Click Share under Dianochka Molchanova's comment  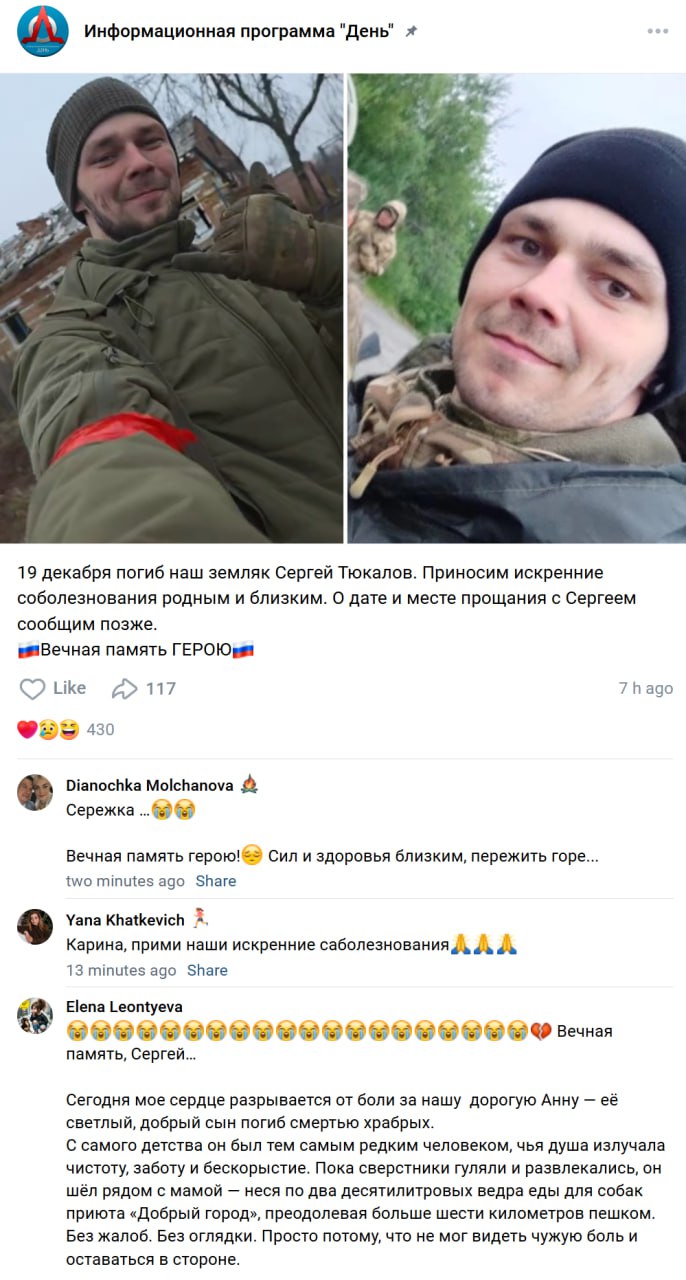point(216,881)
